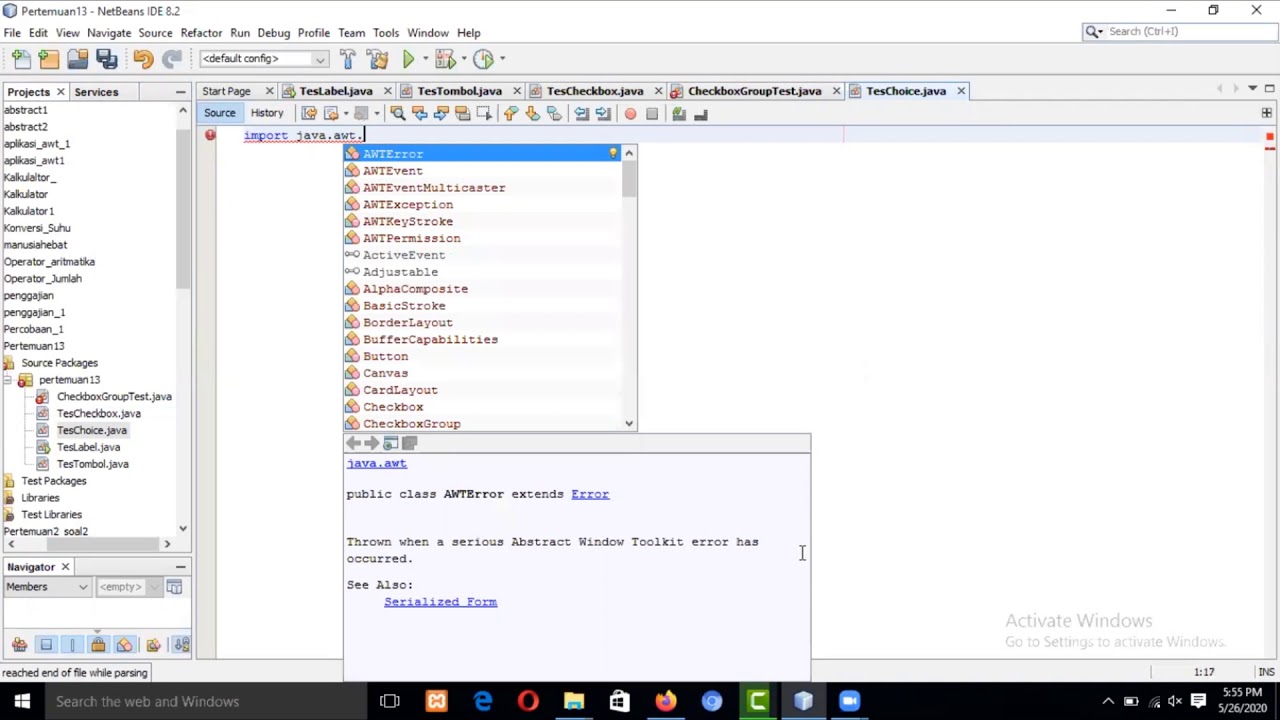
Task: Toggle Show Fields filter in Navigator
Action: [x=46, y=645]
